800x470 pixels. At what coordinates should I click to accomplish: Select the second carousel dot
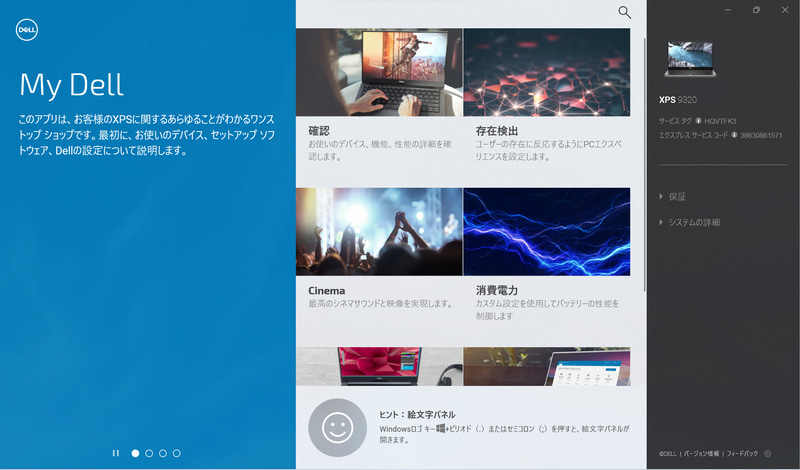pyautogui.click(x=149, y=453)
